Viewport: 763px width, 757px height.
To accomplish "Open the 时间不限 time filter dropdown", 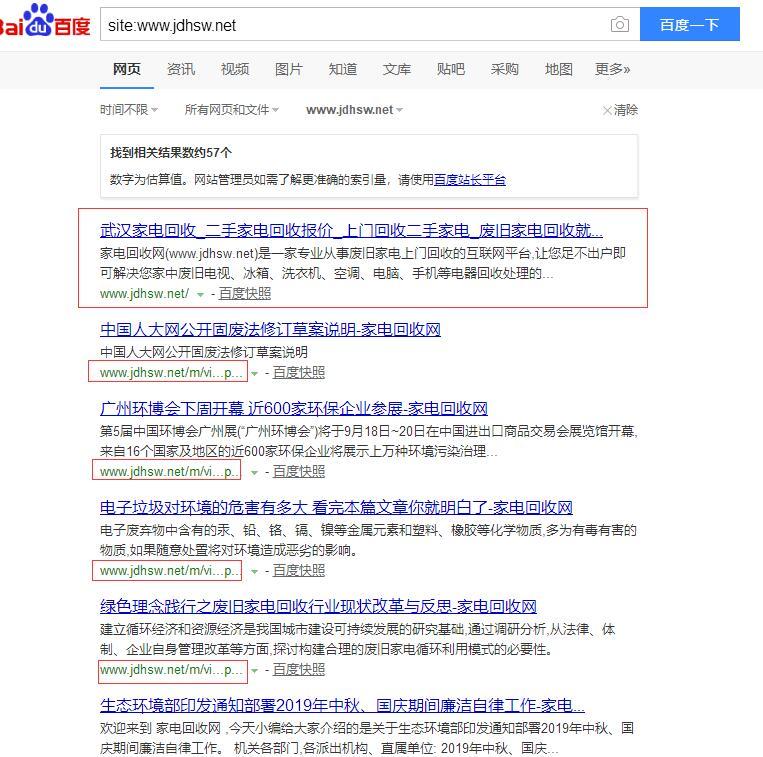I will click(129, 110).
